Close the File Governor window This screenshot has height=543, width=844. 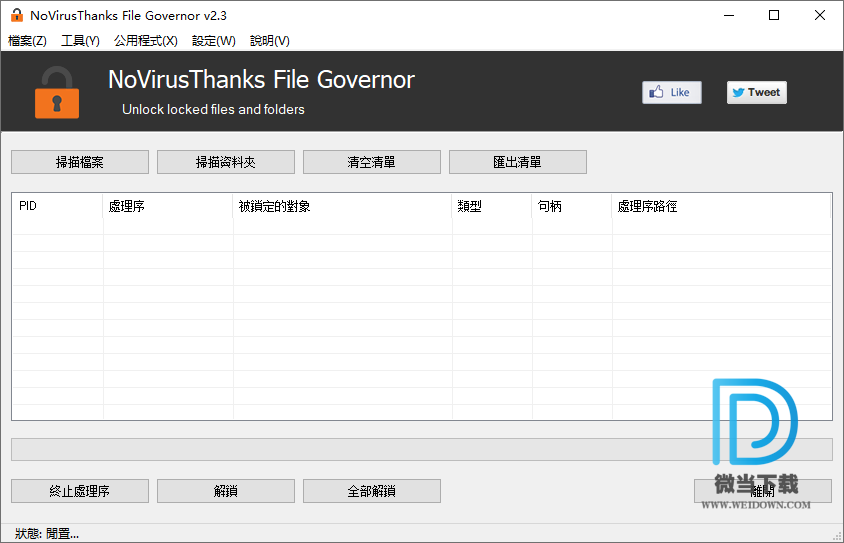pyautogui.click(x=820, y=15)
